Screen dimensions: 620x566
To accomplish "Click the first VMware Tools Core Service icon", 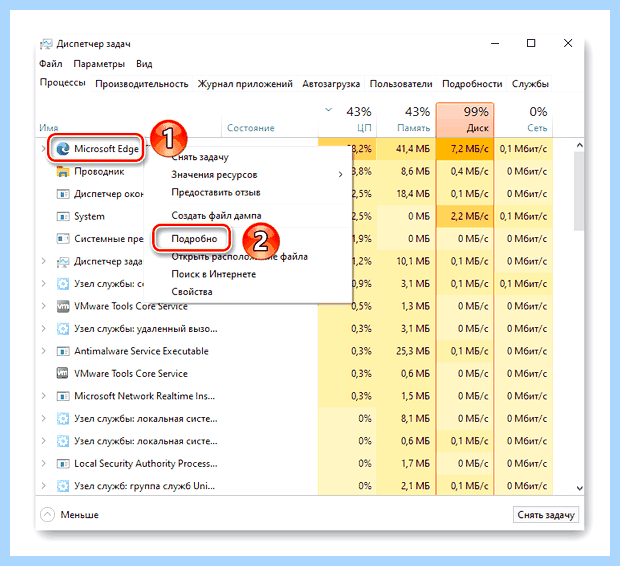I will [63, 307].
